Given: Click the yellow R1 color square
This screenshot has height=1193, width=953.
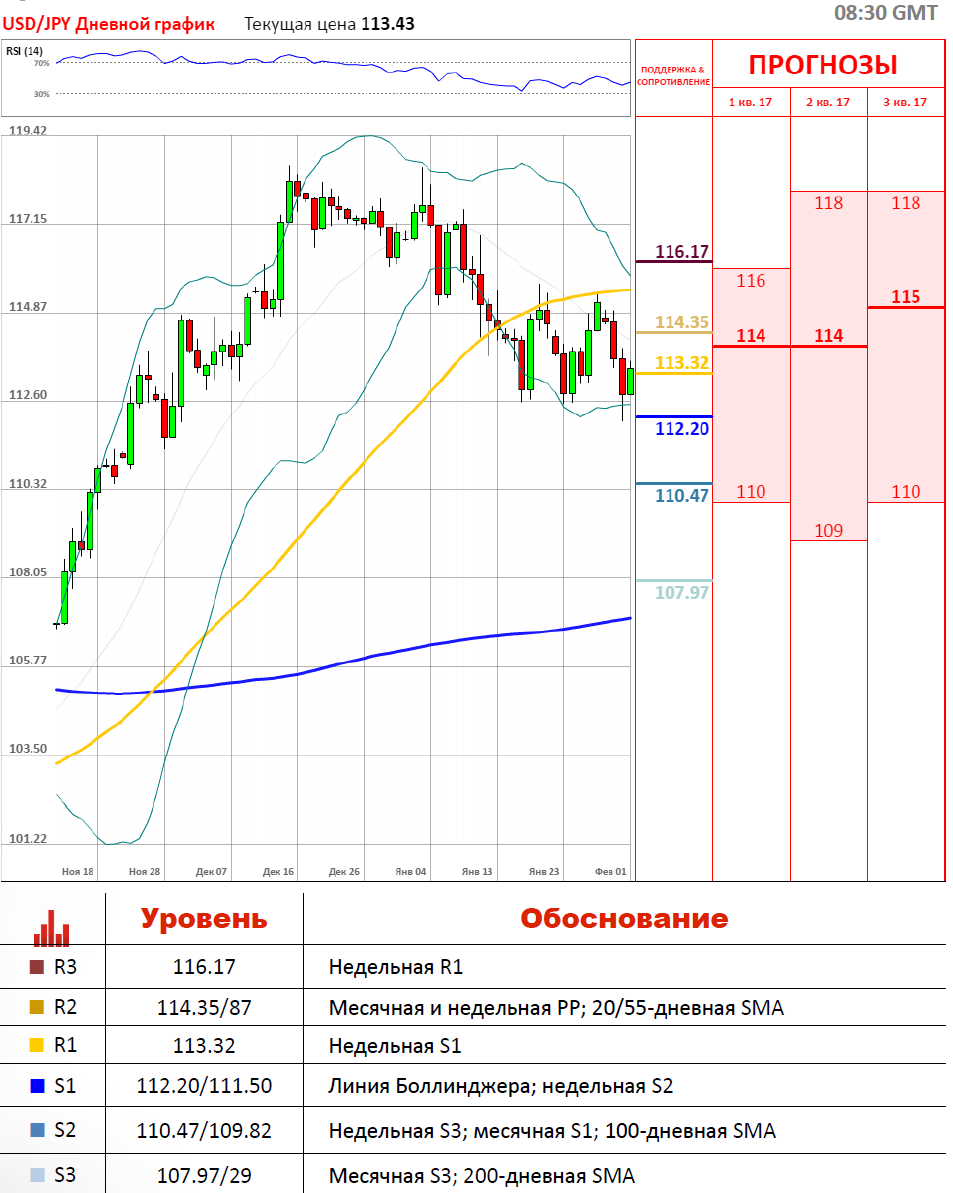Looking at the screenshot, I should click(37, 1045).
